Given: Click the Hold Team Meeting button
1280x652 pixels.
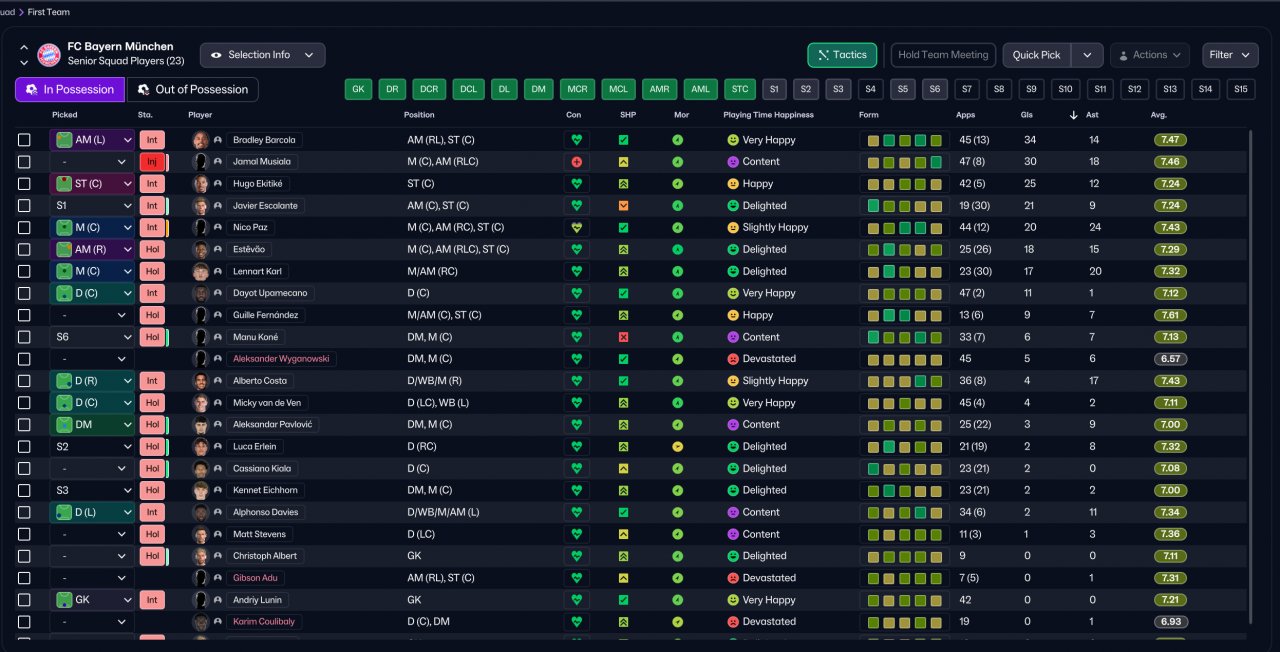Looking at the screenshot, I should click(943, 55).
